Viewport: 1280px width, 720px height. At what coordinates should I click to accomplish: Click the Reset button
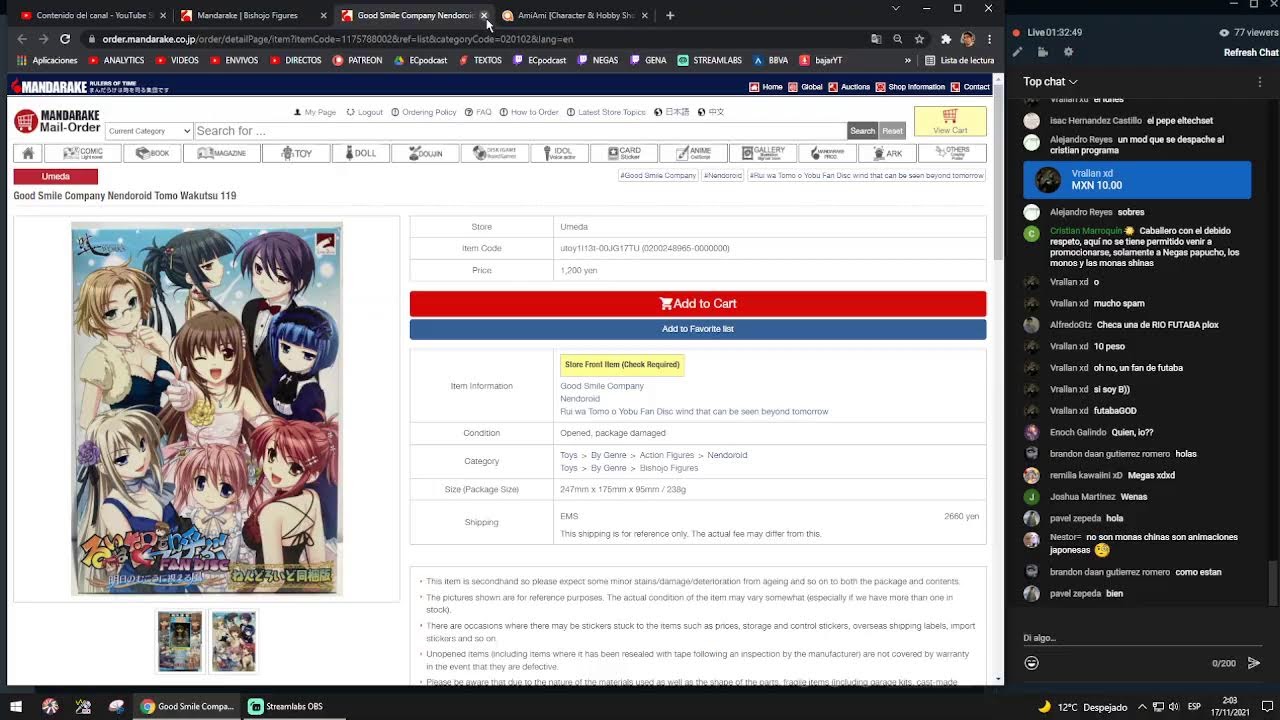[x=892, y=131]
